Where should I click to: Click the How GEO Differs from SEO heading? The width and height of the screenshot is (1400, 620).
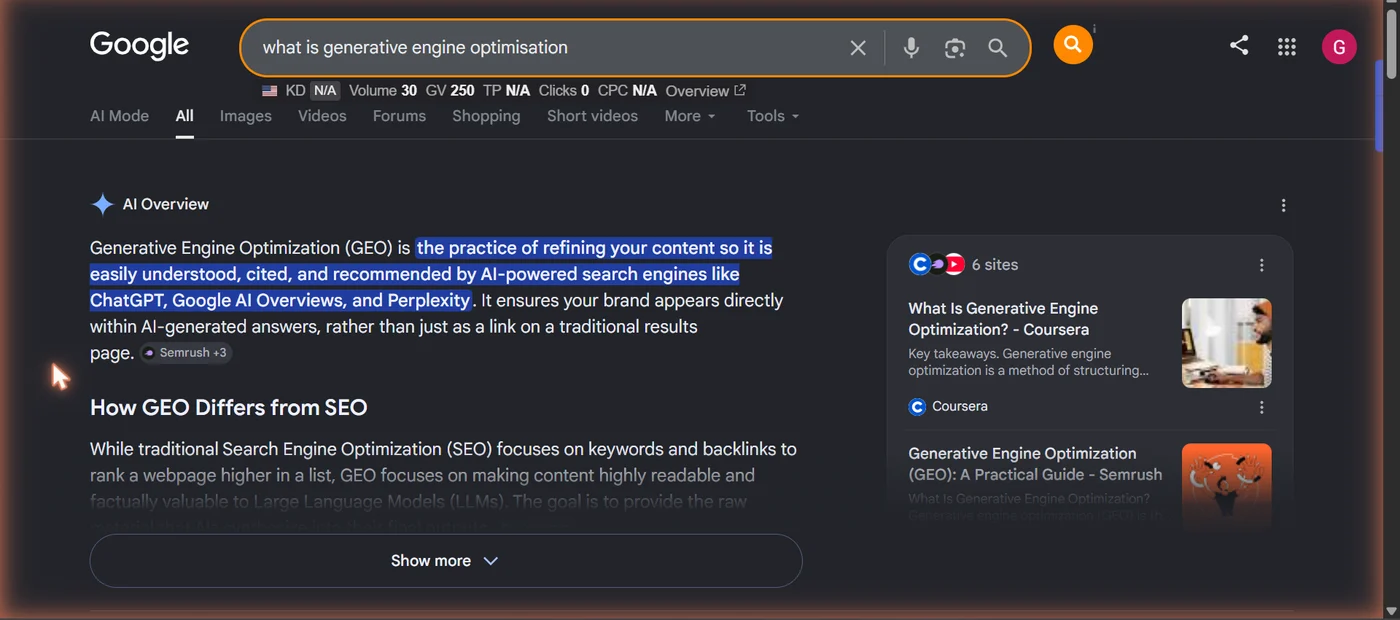[x=229, y=408]
